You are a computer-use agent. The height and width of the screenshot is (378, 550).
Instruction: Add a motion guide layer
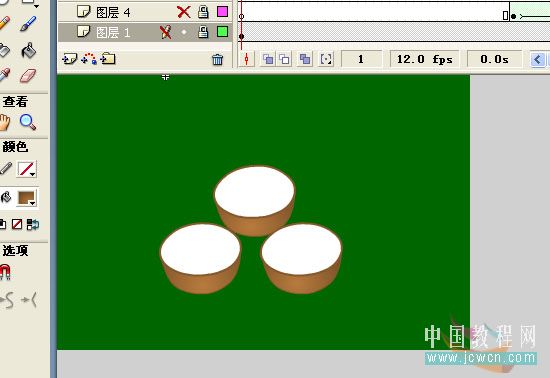coord(89,59)
